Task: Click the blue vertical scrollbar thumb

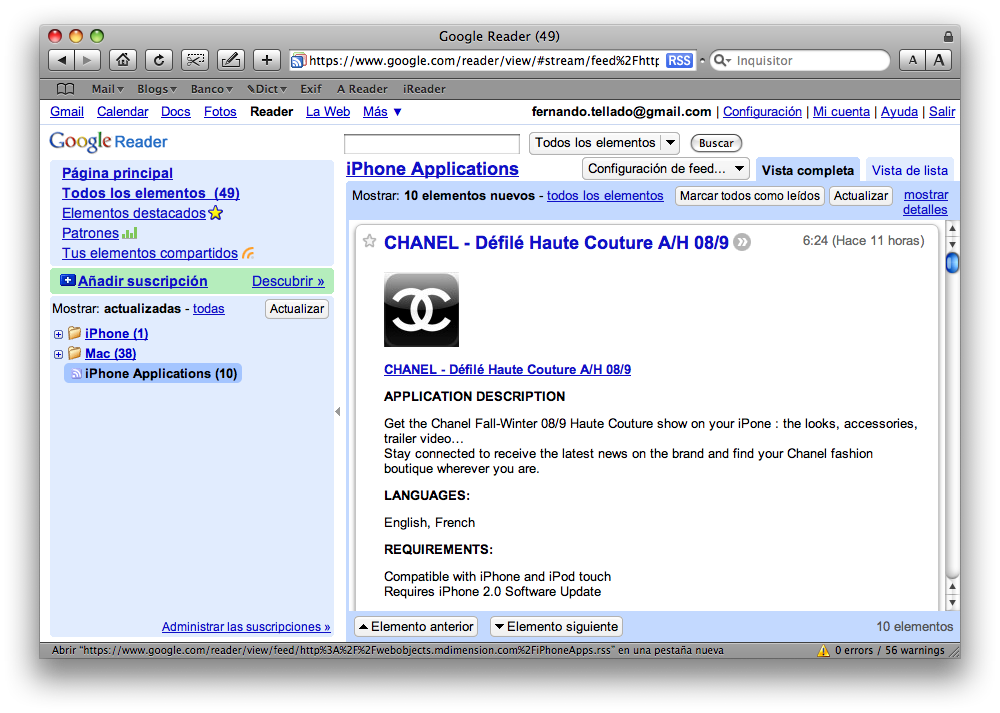Action: coord(952,263)
